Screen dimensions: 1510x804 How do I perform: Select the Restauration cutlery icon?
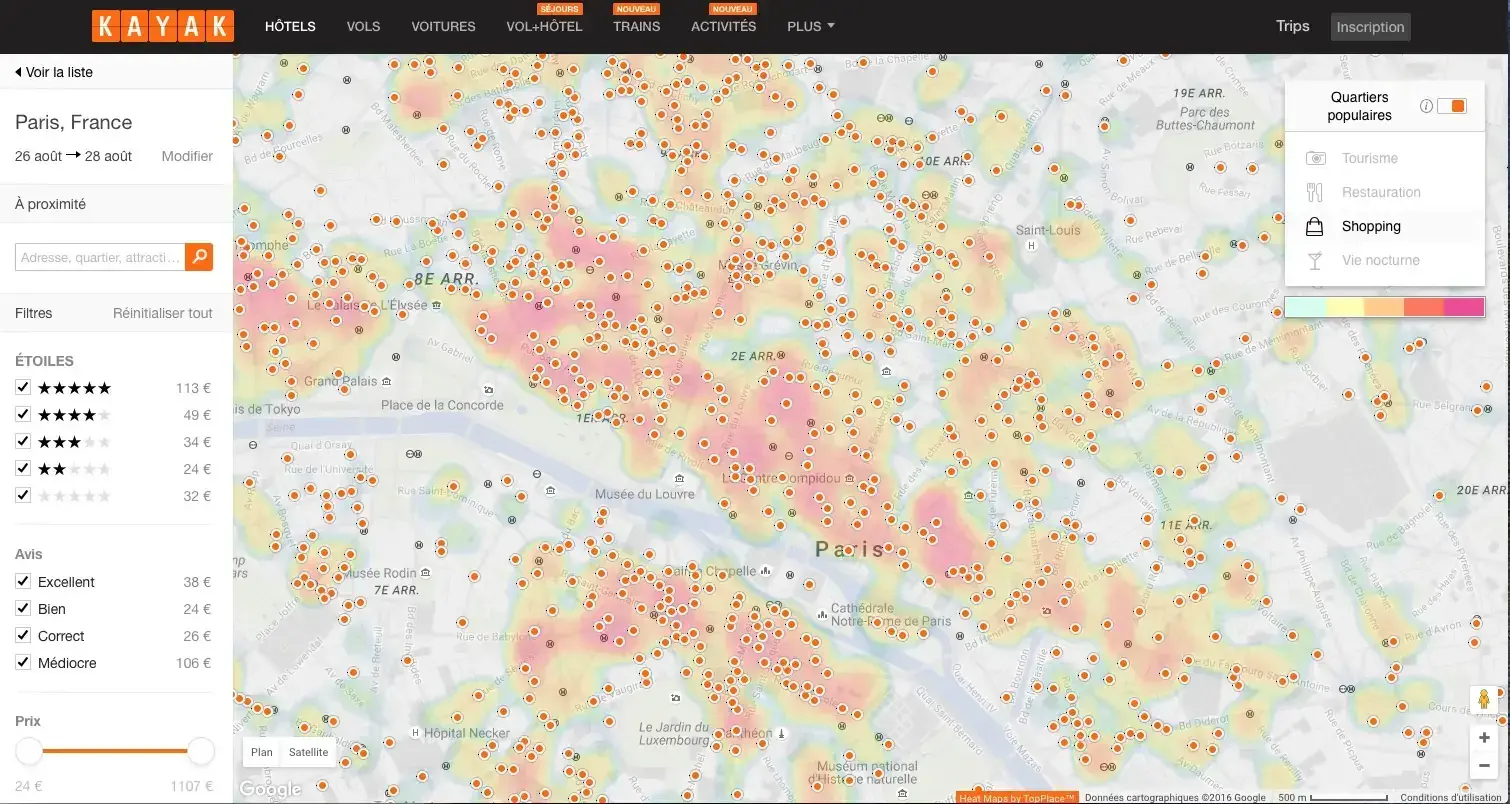pyautogui.click(x=1315, y=192)
